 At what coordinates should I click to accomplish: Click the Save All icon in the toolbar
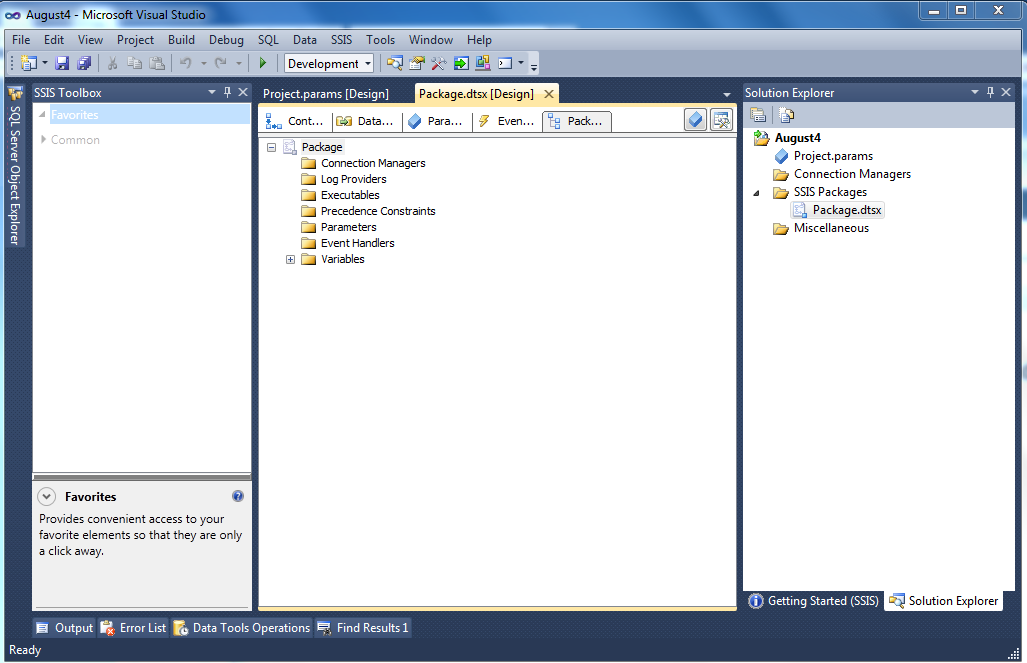coord(84,64)
